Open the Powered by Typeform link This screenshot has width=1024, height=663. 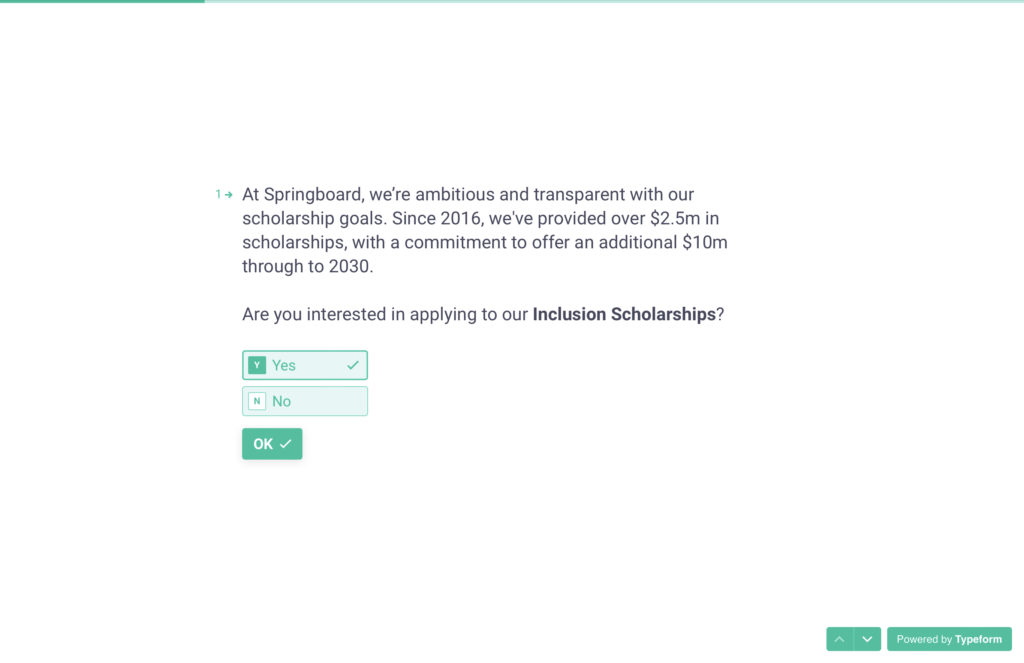pos(949,639)
